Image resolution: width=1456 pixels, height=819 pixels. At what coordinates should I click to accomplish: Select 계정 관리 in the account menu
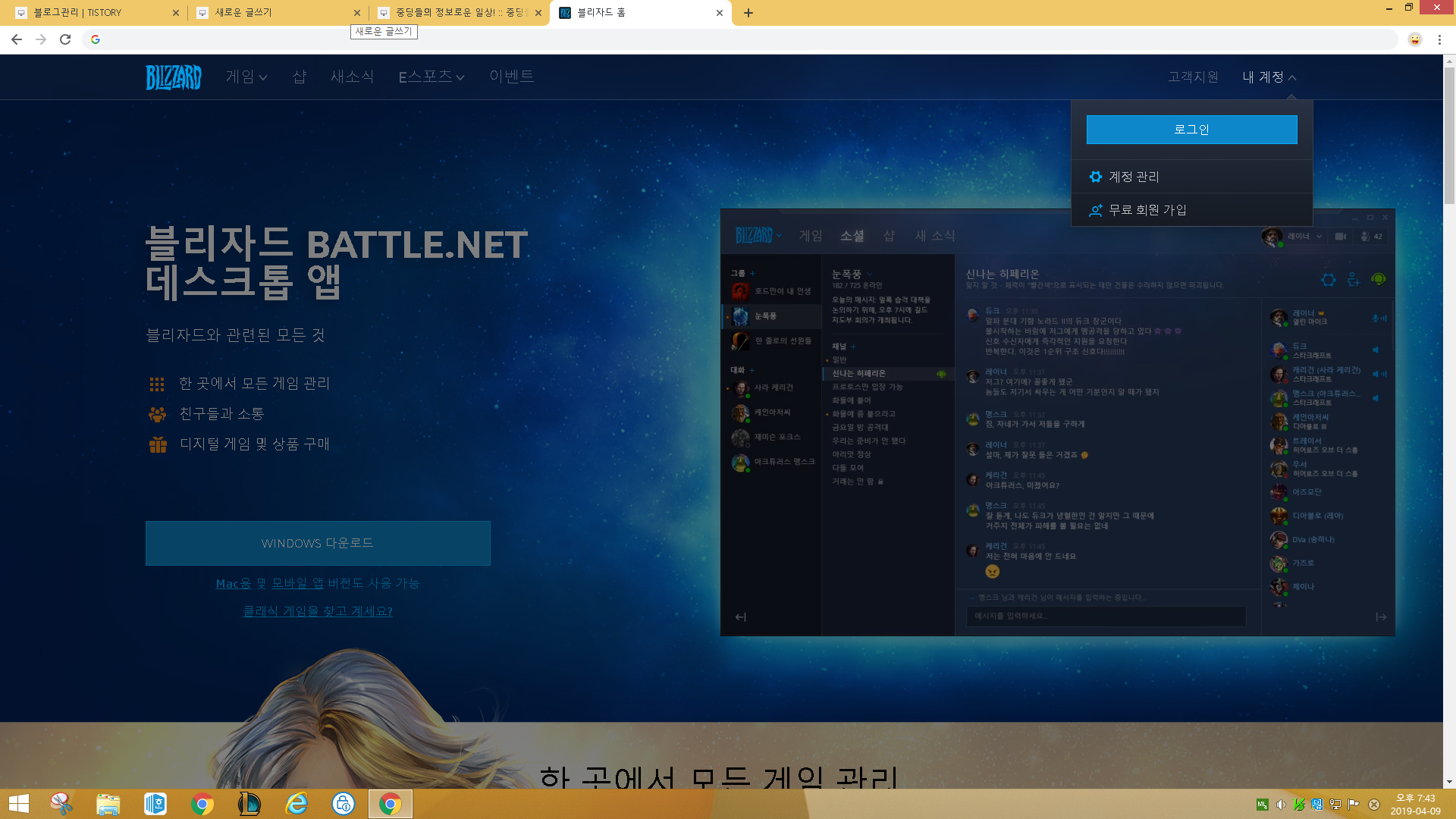coord(1191,177)
